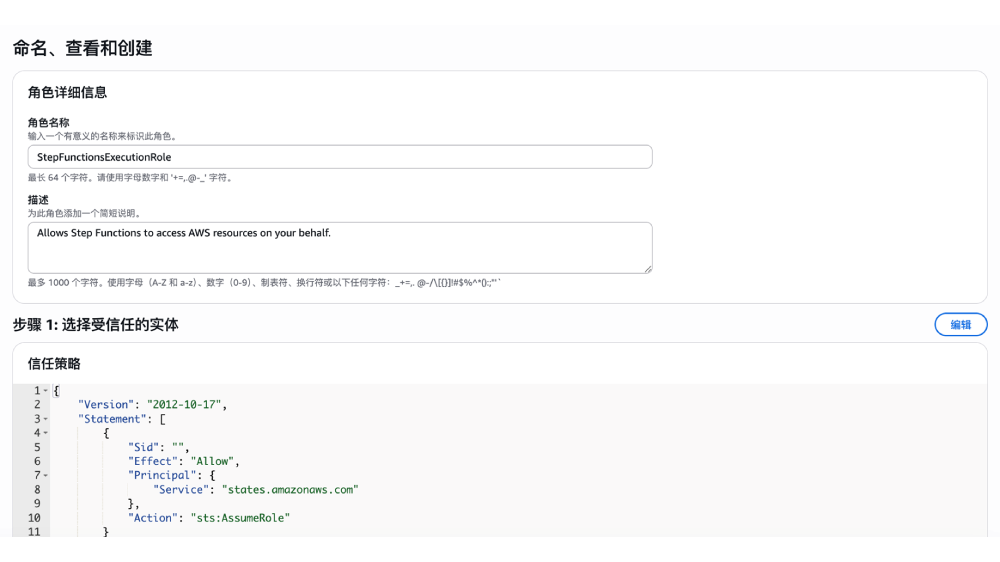This screenshot has height=562, width=1000.
Task: Collapse the "Statement" array fold arrow
Action: [x=46, y=419]
